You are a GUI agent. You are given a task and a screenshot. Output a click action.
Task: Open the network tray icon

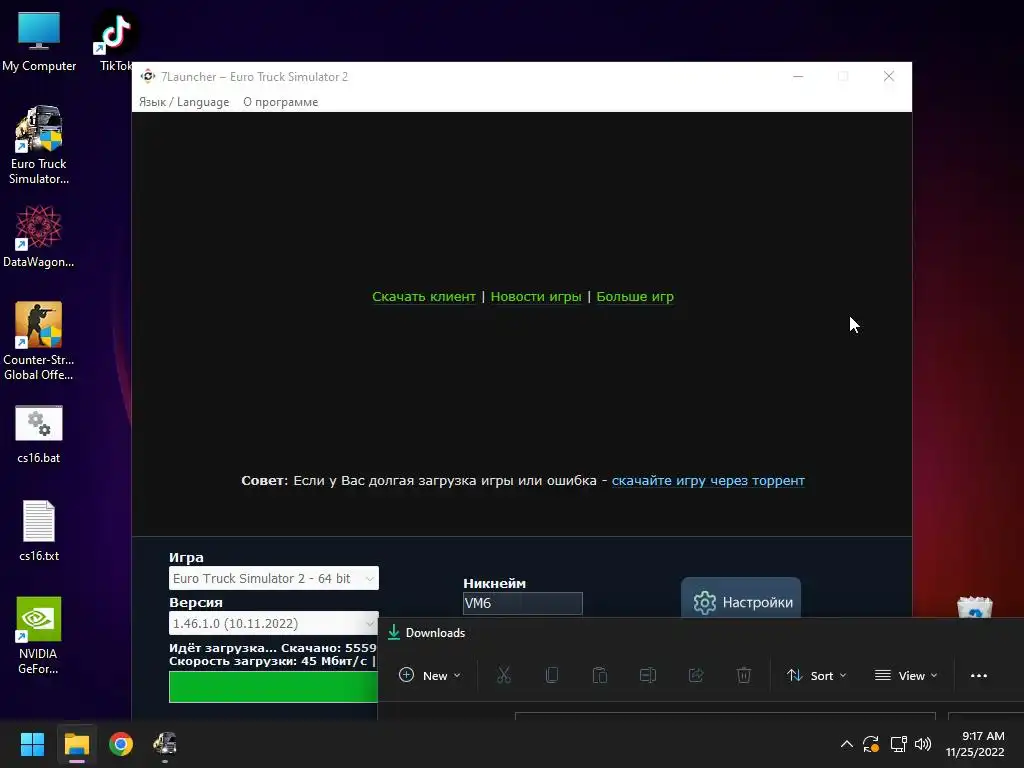pyautogui.click(x=899, y=744)
